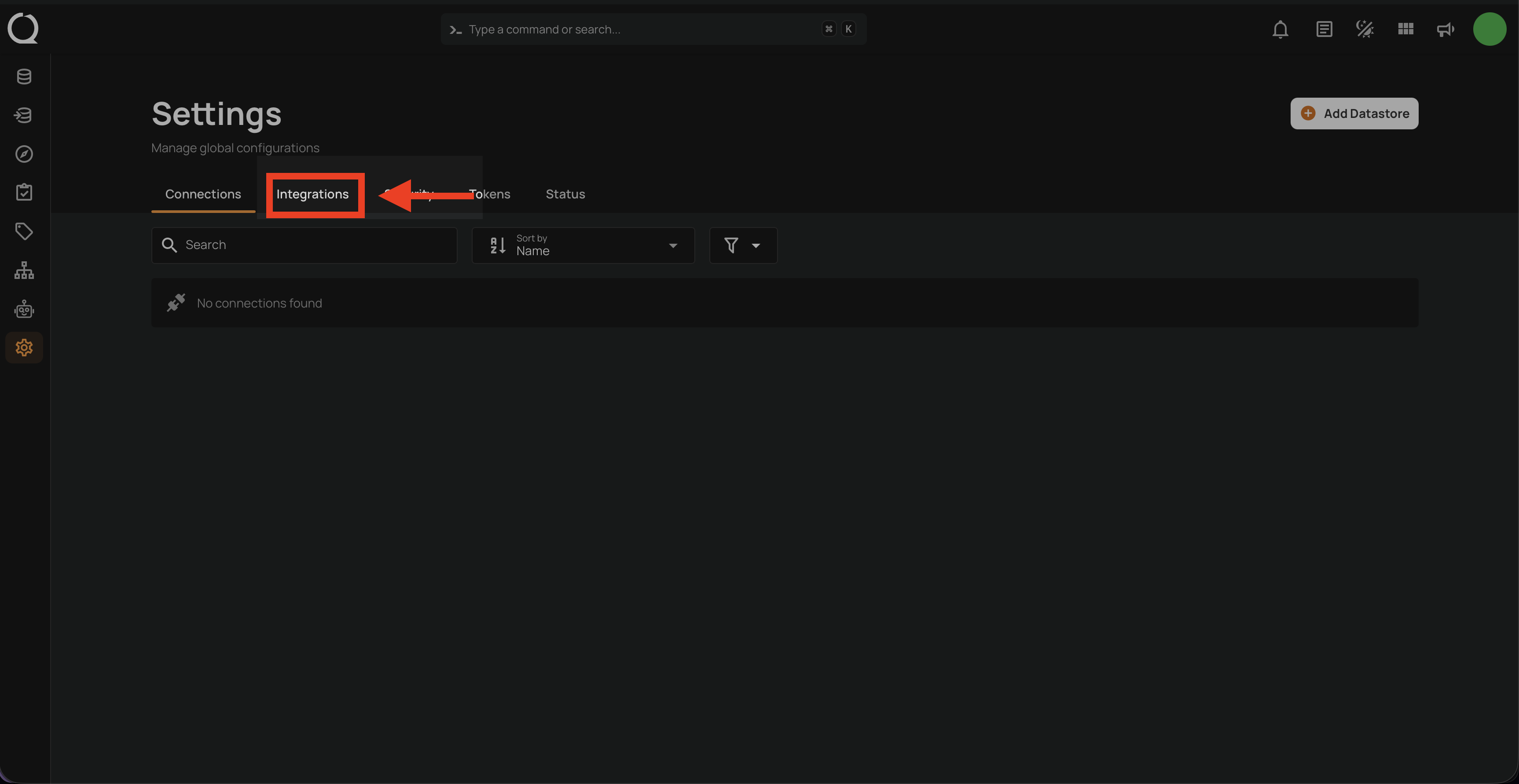
Task: Open the Datastores panel from the sidebar
Action: point(24,76)
